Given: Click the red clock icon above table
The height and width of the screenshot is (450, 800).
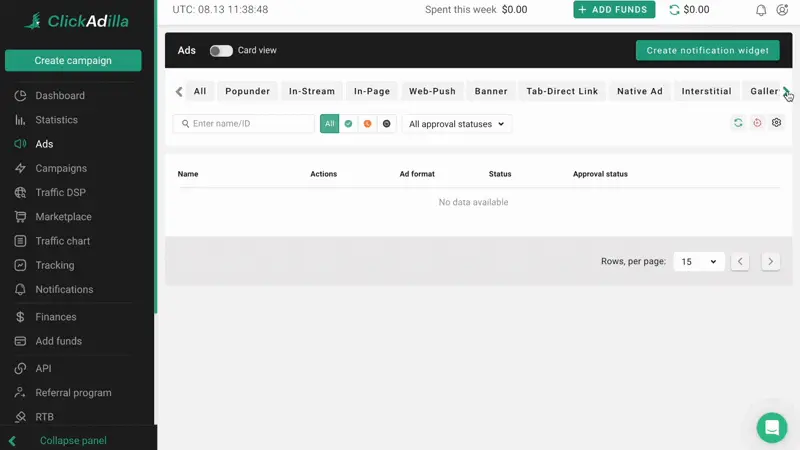Looking at the screenshot, I should 757,123.
